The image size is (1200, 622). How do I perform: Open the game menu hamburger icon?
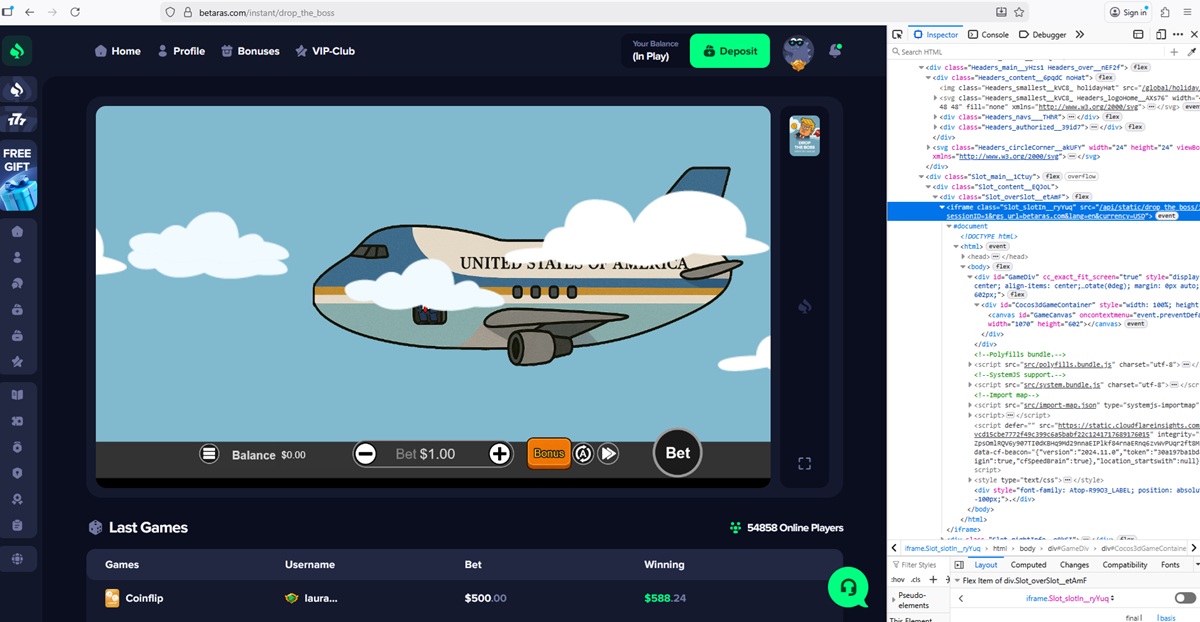pyautogui.click(x=209, y=454)
